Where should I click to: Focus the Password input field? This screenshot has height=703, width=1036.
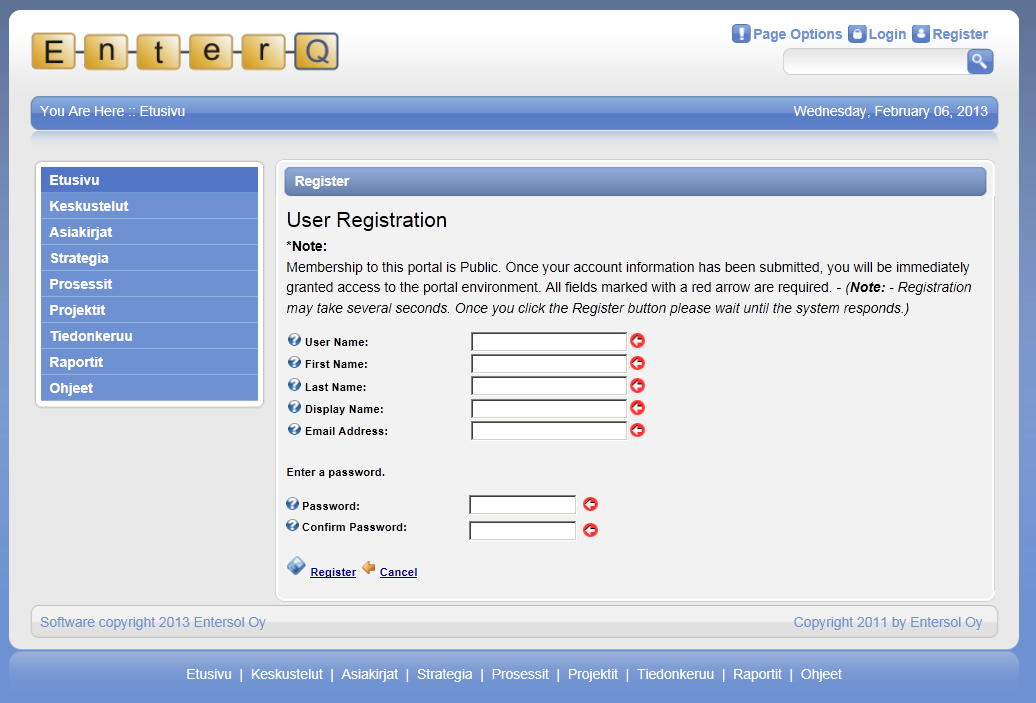coord(523,505)
